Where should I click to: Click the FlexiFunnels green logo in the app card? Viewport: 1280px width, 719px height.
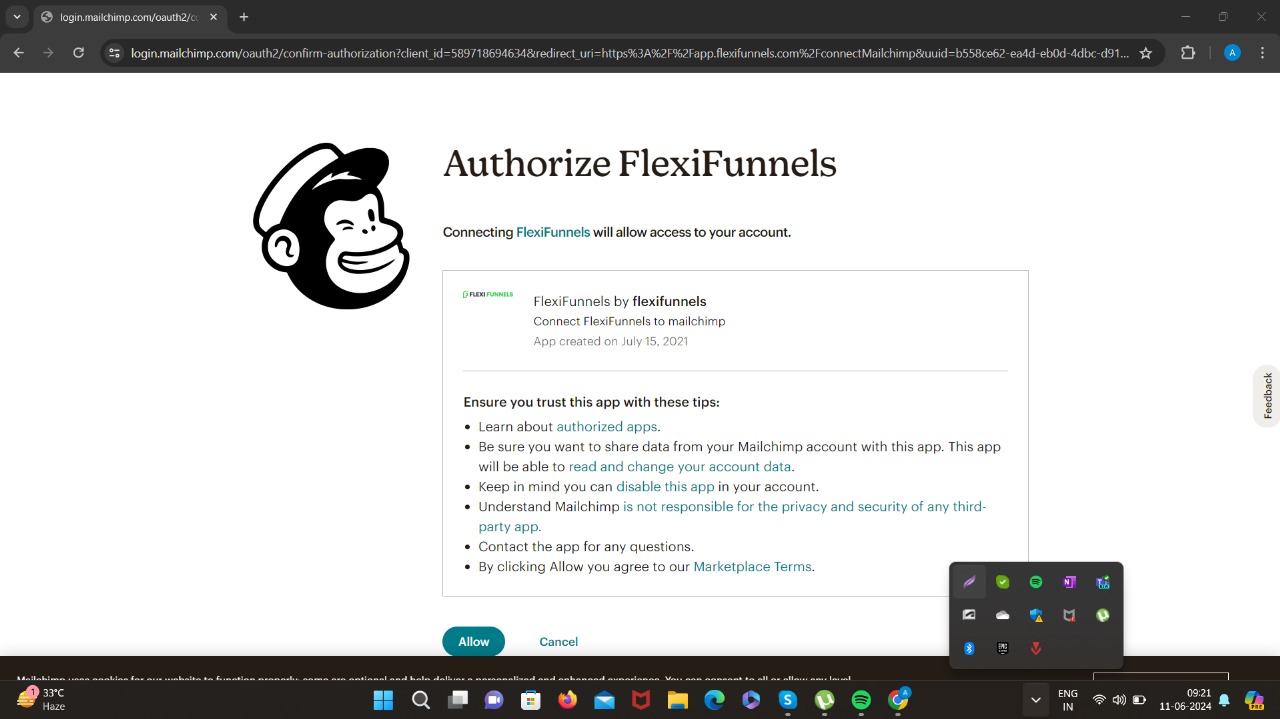coord(488,295)
